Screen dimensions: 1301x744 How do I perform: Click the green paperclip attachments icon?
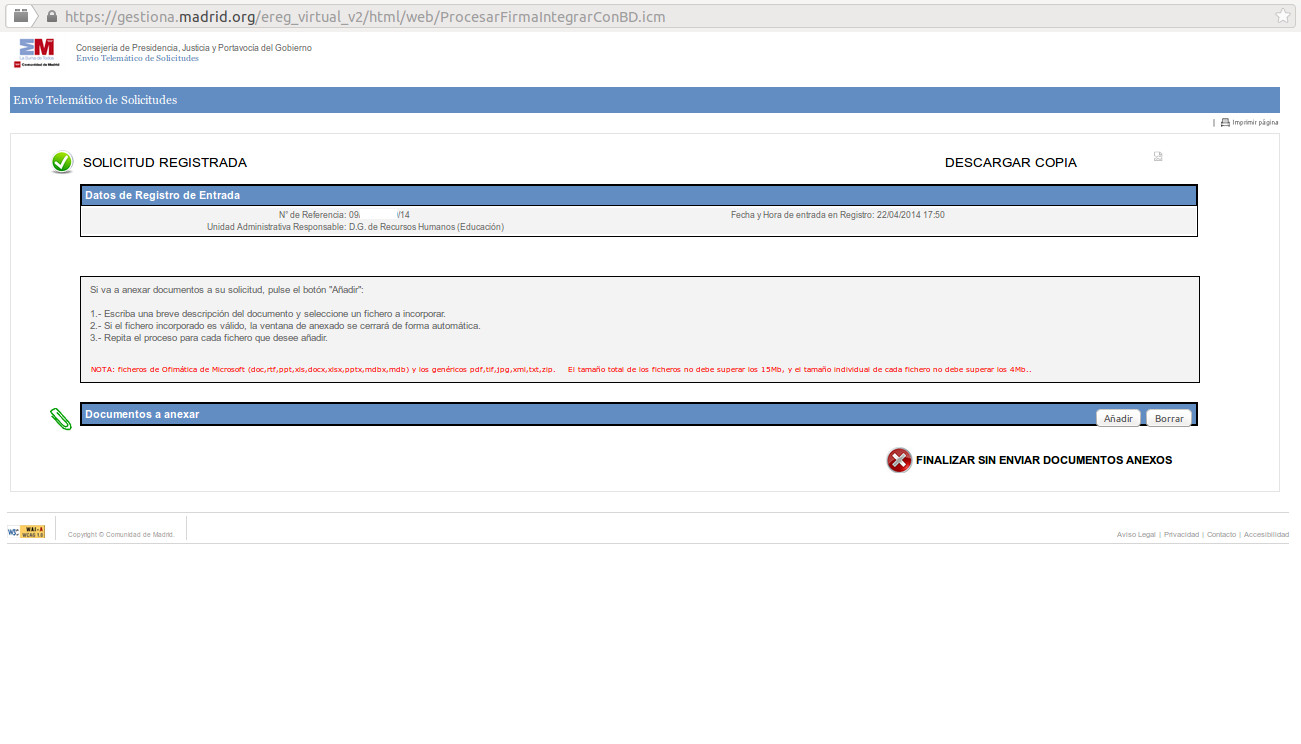[x=61, y=419]
